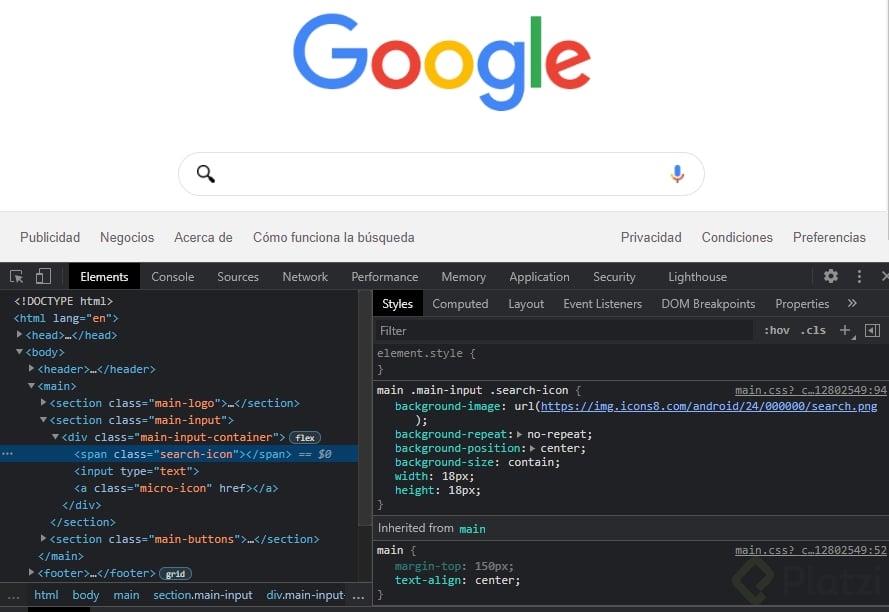Expand background-position shorthand triangle
Viewport: 889px width, 612px height.
click(532, 449)
